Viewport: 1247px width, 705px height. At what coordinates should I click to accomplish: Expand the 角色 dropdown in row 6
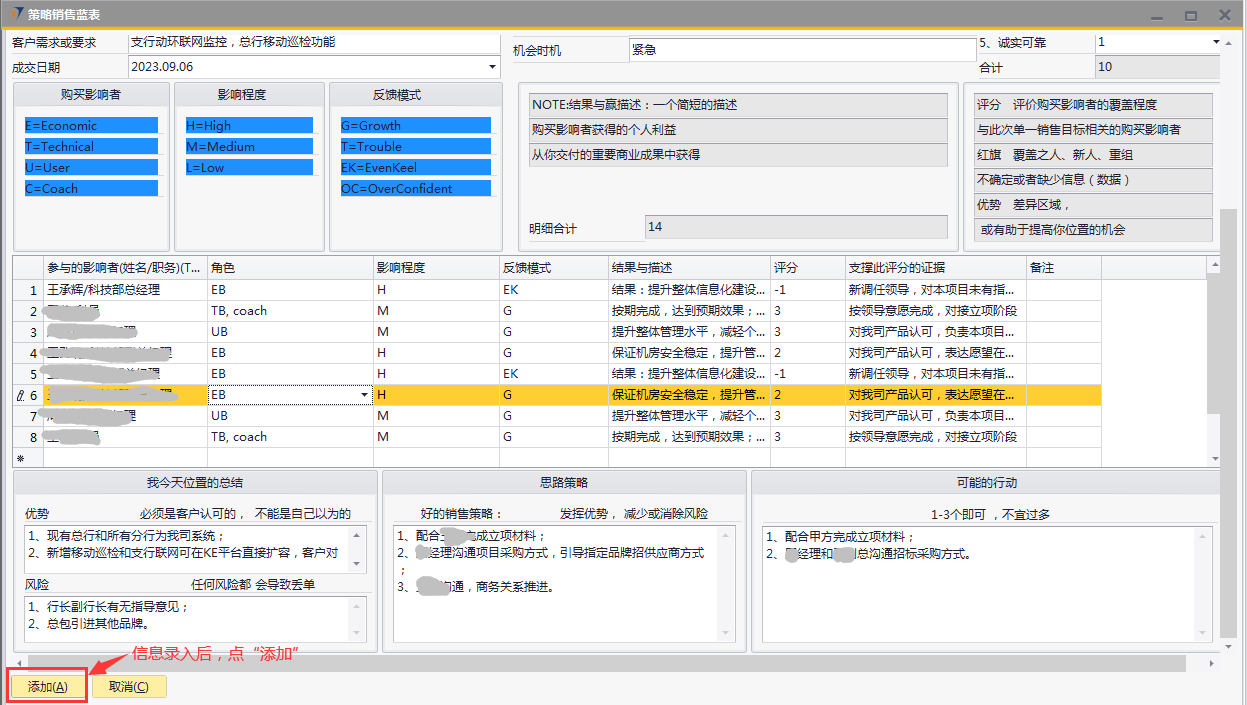coord(364,395)
